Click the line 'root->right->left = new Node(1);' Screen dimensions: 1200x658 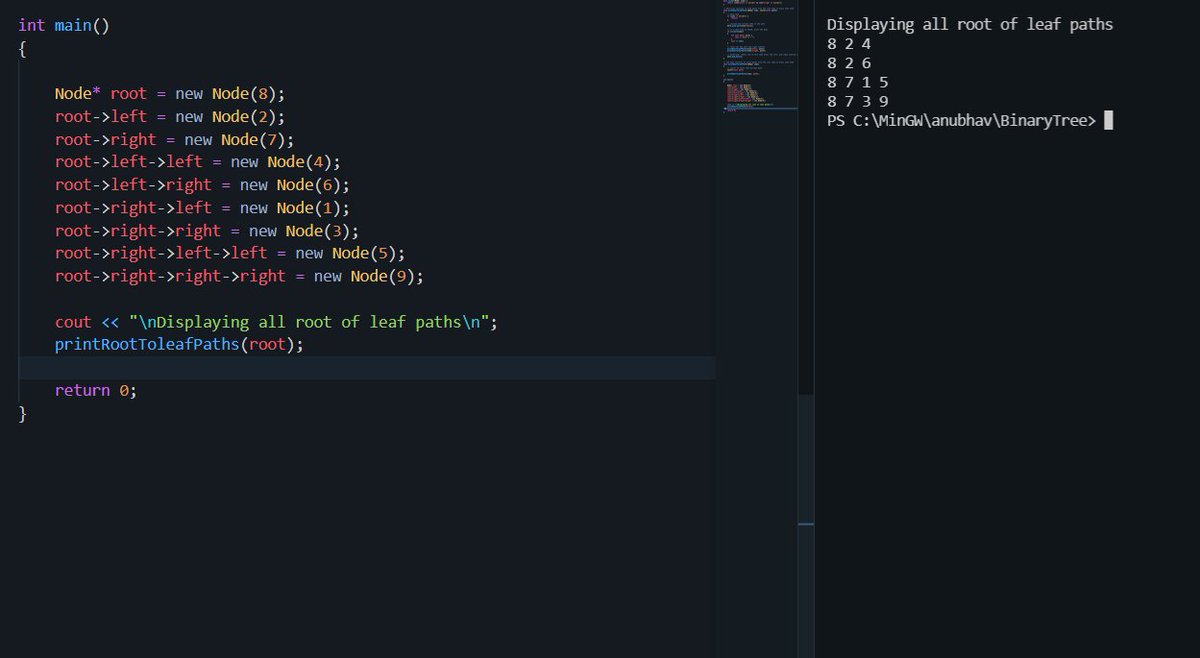pos(203,208)
